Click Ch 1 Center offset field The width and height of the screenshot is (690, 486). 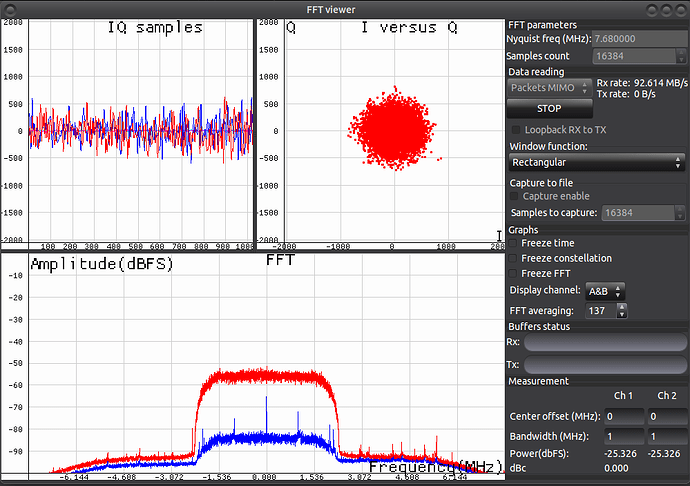[623, 415]
